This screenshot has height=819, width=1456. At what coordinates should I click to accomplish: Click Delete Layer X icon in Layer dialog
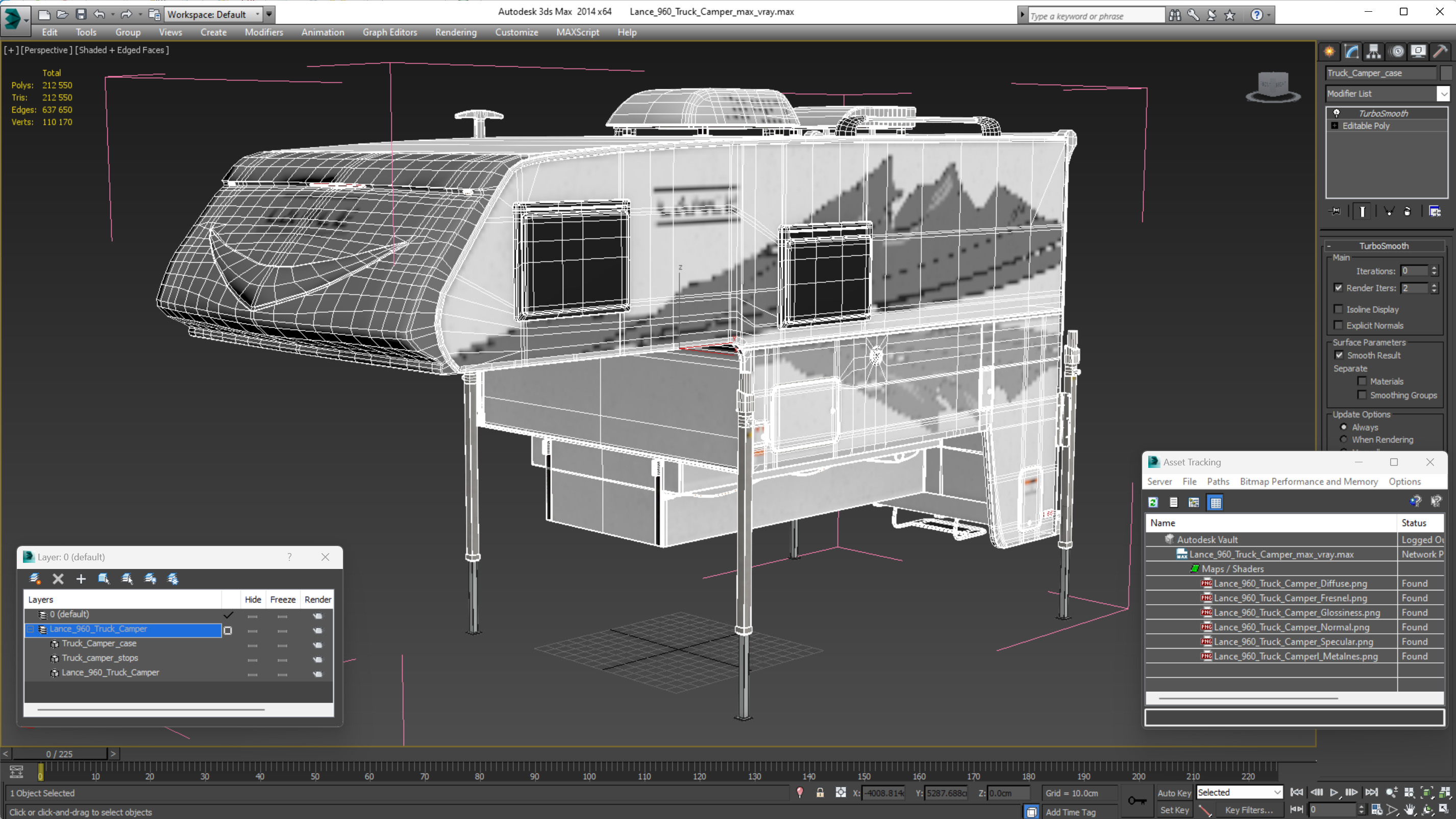click(58, 578)
